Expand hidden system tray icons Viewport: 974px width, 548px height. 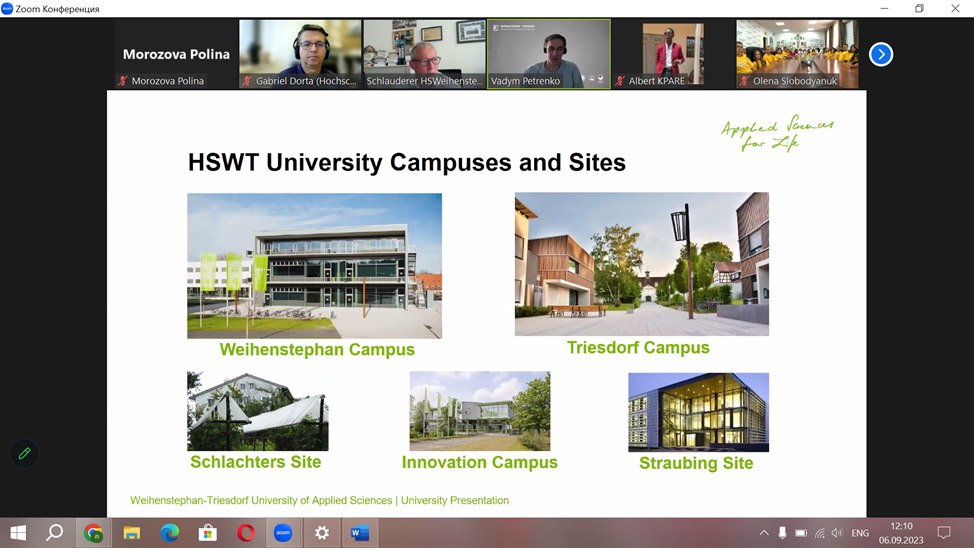click(764, 533)
